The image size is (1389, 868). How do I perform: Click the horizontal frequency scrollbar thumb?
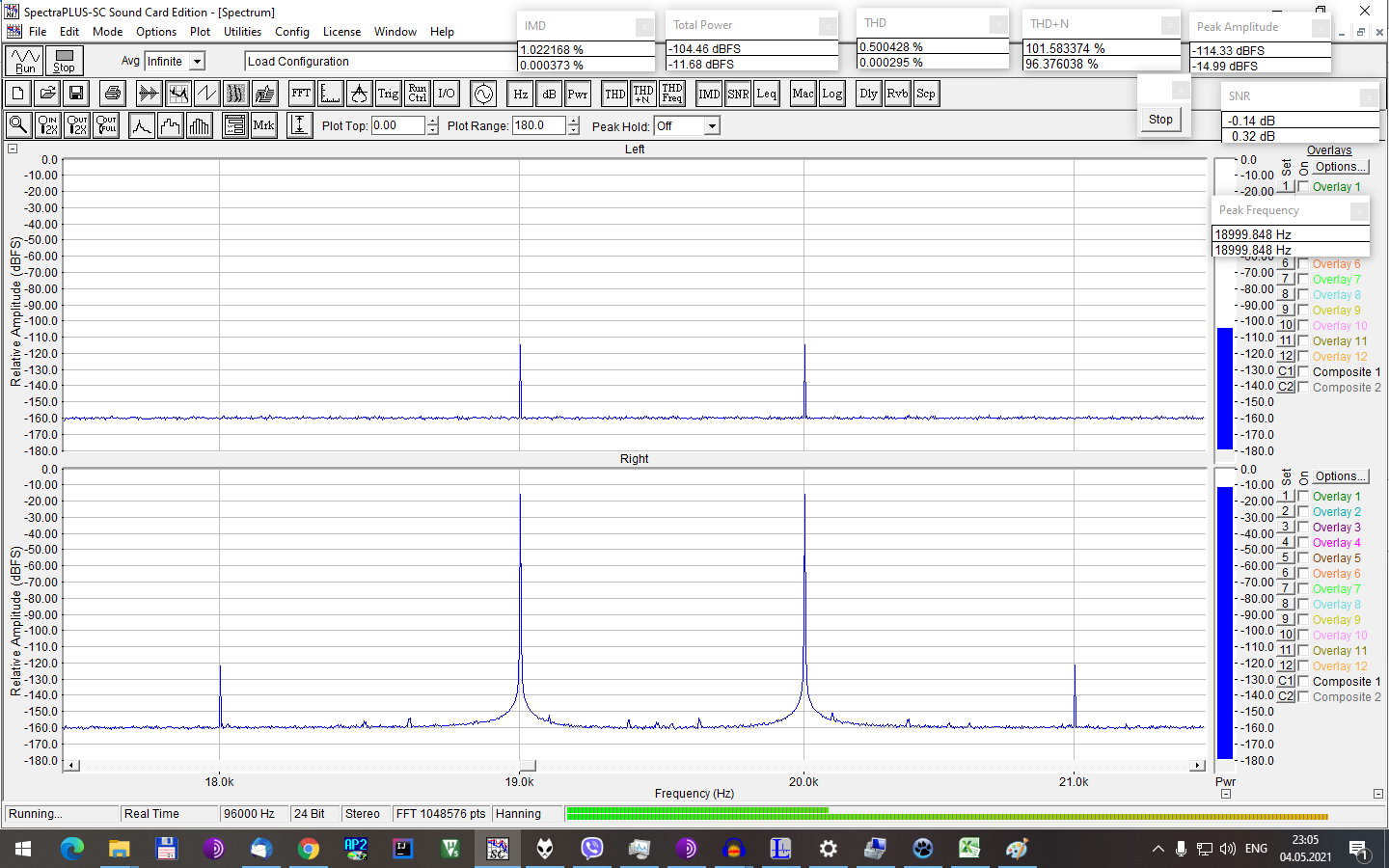coord(527,766)
